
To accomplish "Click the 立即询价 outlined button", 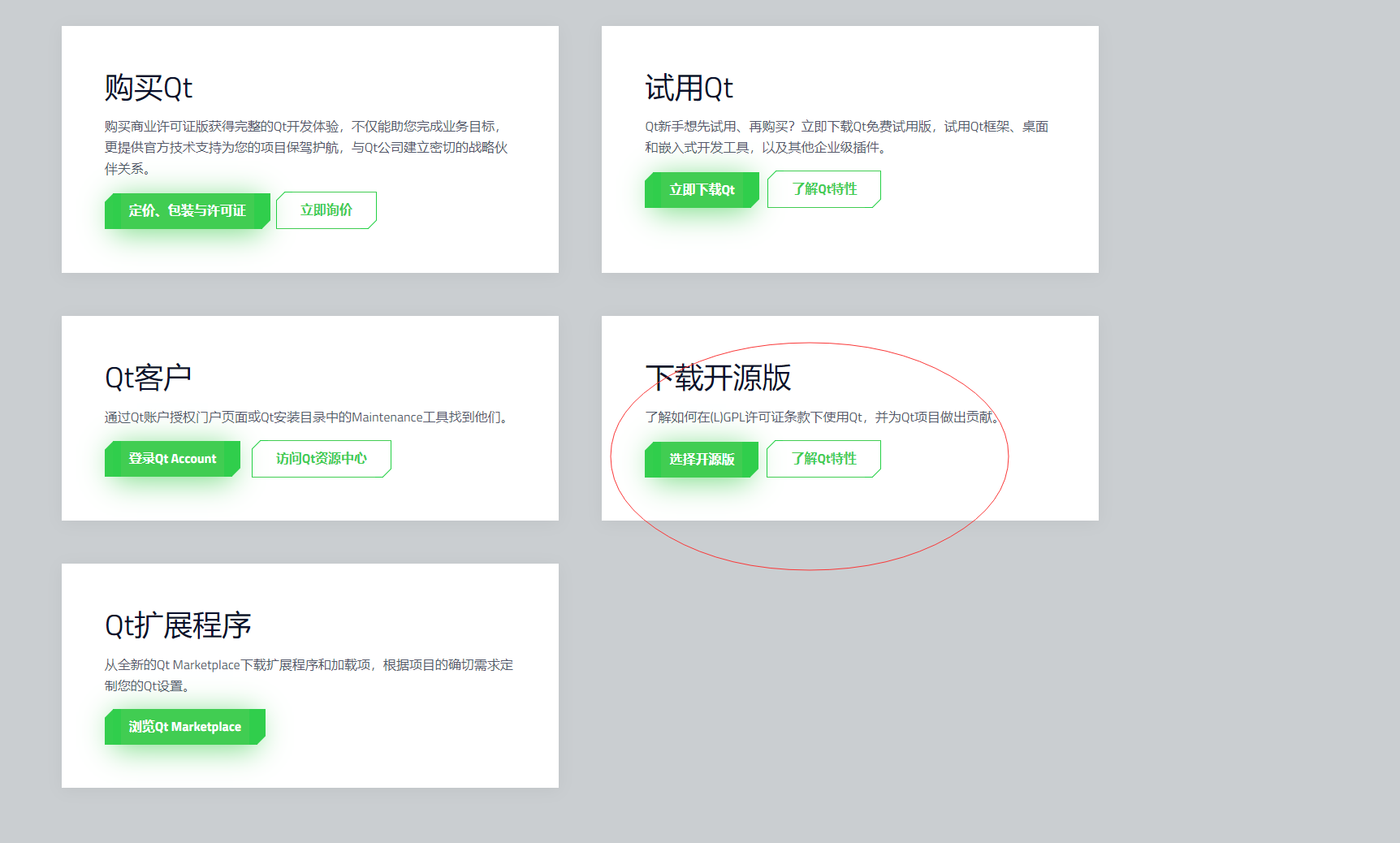I will click(326, 210).
